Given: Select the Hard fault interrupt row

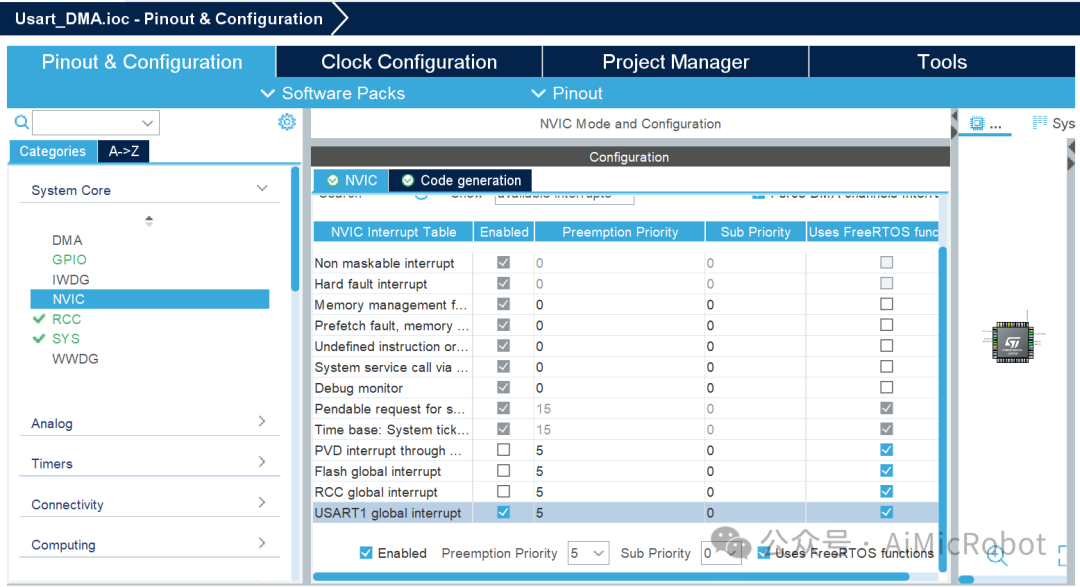Looking at the screenshot, I should pos(625,284).
